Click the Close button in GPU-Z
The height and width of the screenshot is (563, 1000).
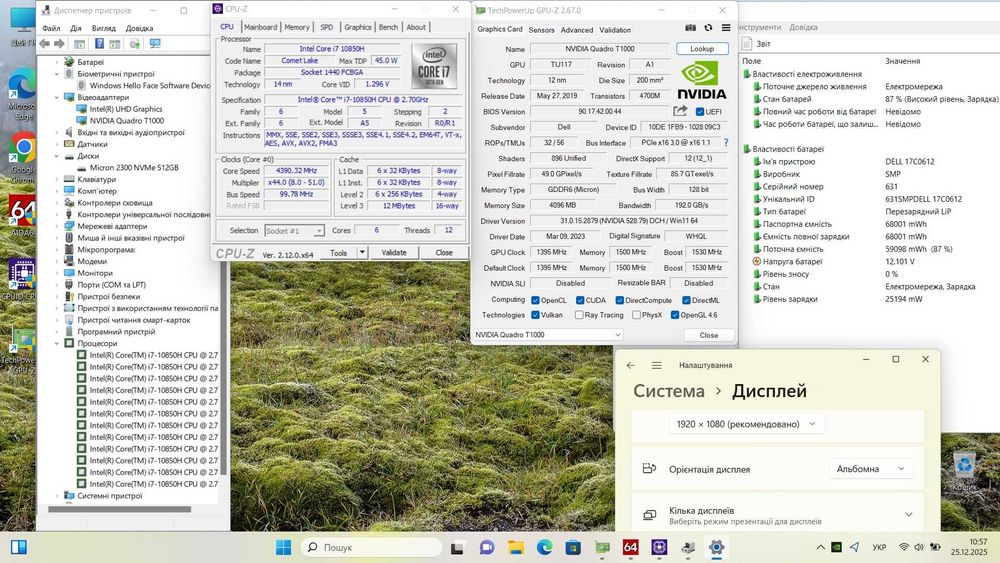click(x=709, y=335)
